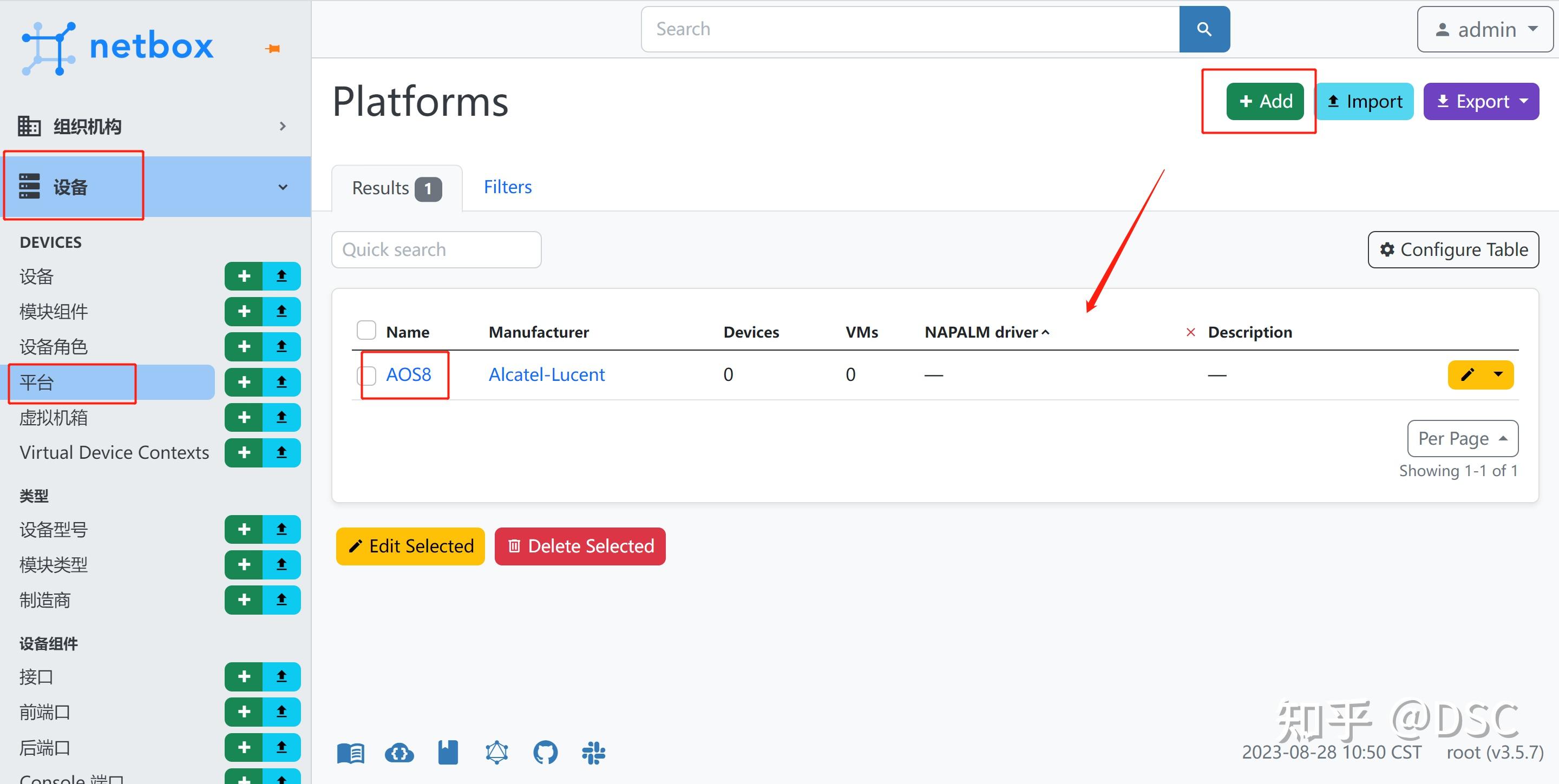Click the search magnifier button
1559x784 pixels.
pos(1204,29)
